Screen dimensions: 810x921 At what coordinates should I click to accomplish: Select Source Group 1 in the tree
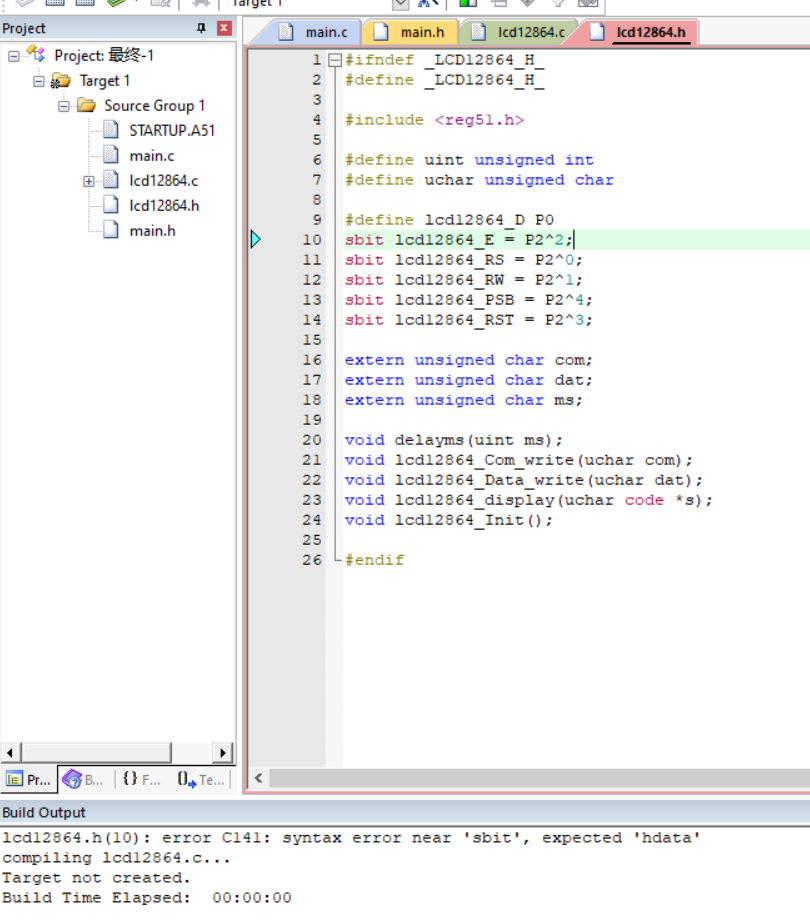(154, 106)
